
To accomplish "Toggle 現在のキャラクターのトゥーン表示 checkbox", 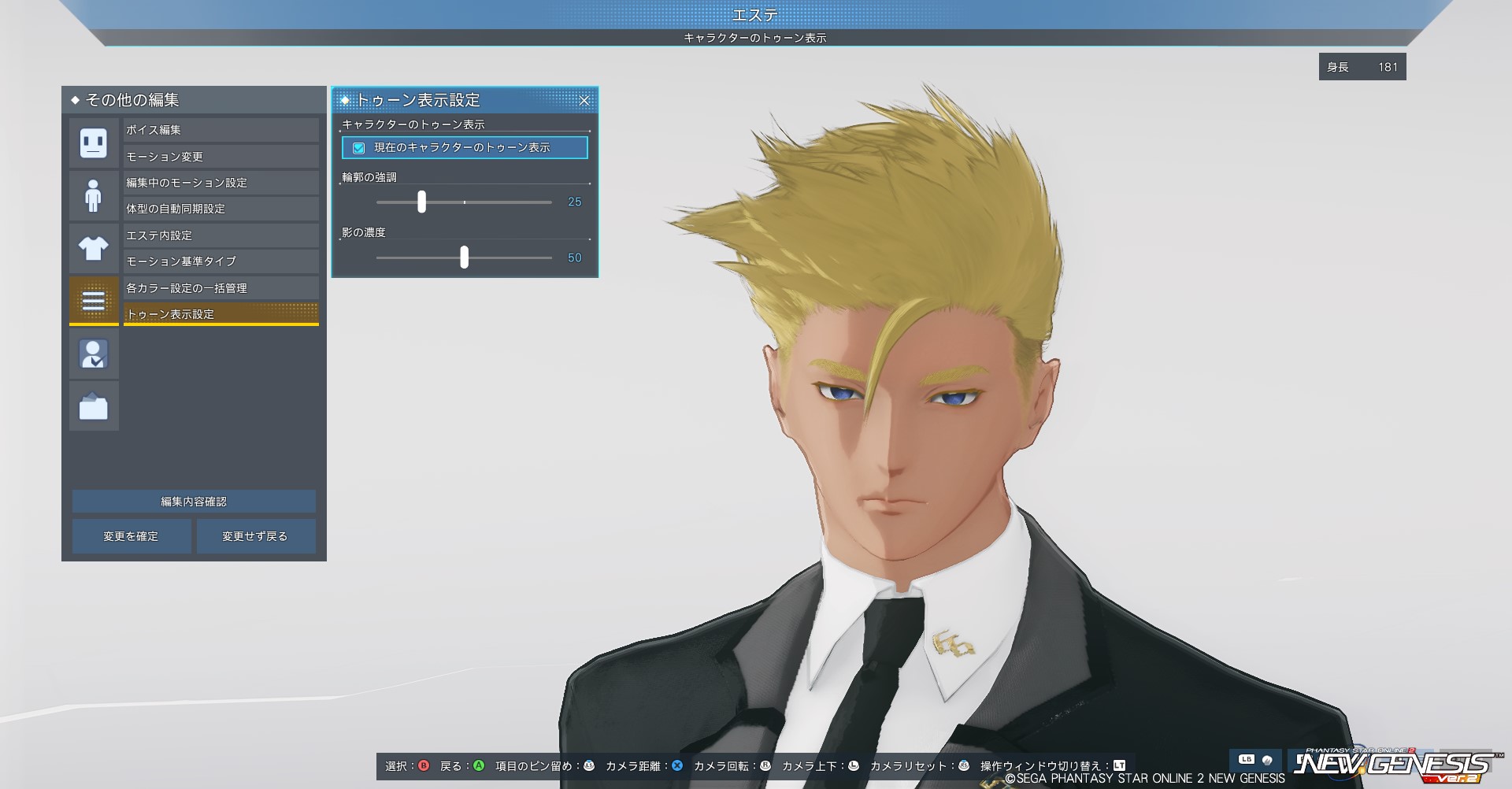I will tap(359, 147).
